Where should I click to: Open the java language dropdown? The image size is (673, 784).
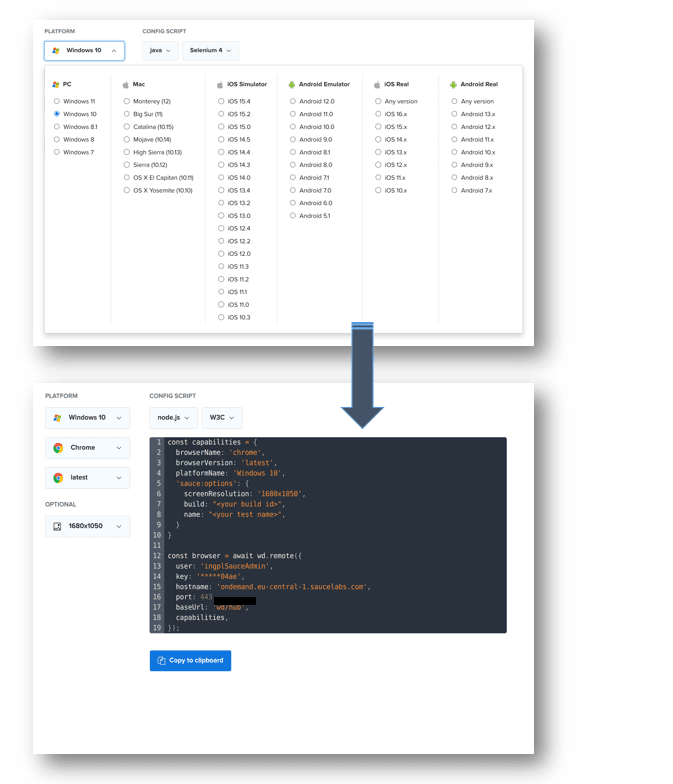click(x=160, y=50)
